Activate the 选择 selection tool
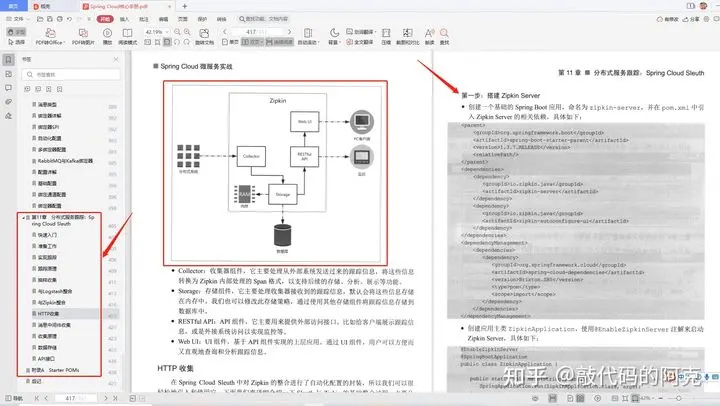720x406 pixels. click(17, 42)
